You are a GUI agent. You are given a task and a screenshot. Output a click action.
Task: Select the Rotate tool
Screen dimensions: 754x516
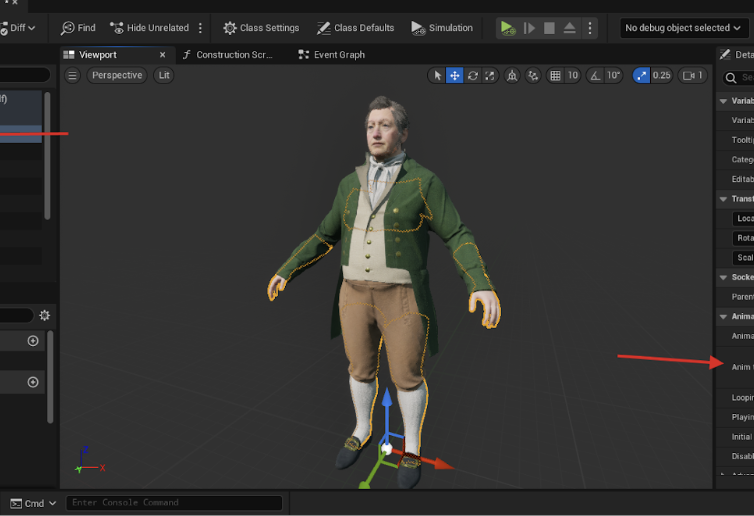pos(473,76)
